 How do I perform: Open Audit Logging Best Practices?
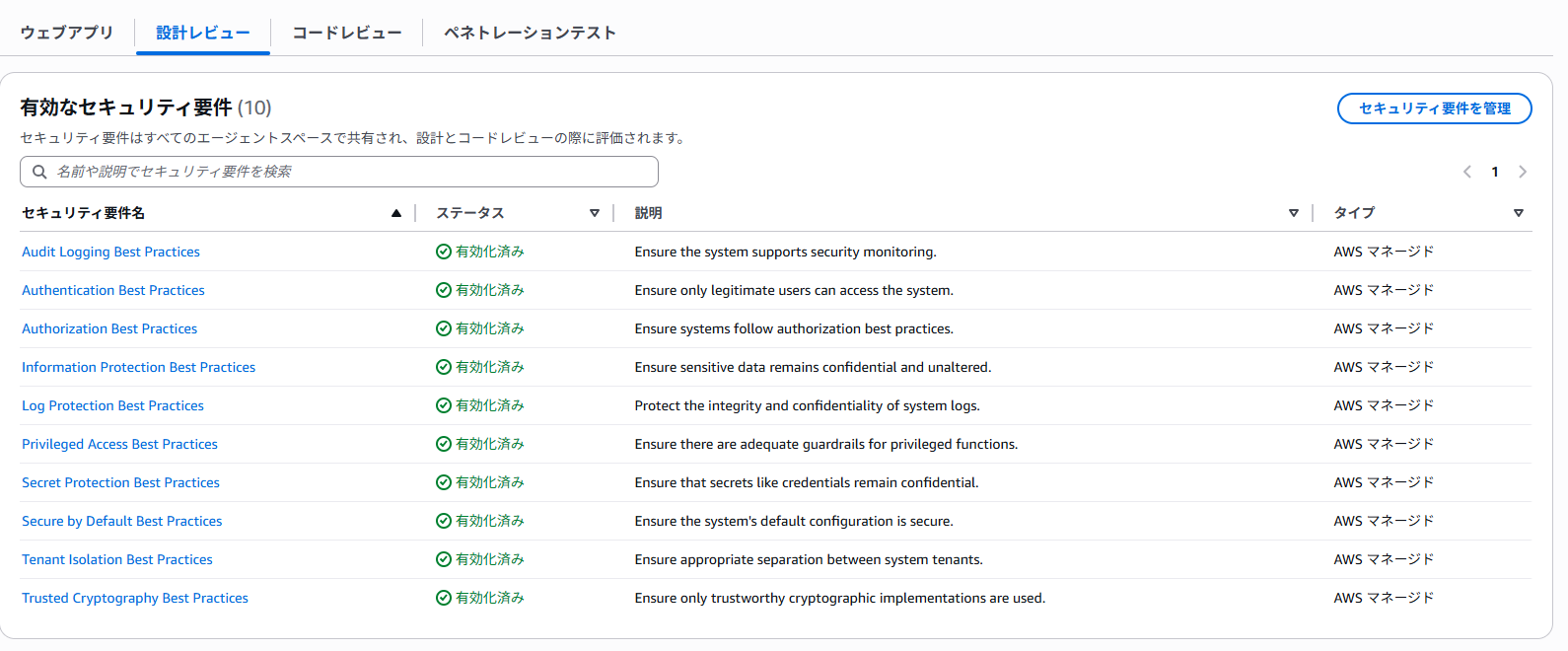click(110, 252)
